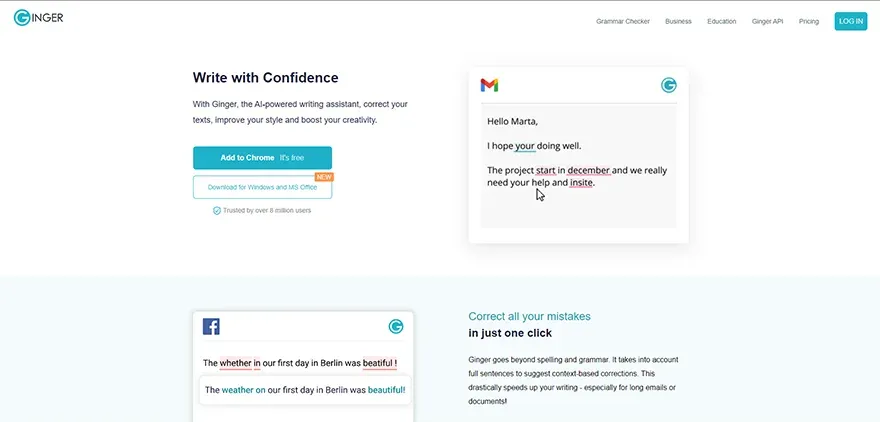Click the orange NEW badge
This screenshot has width=880, height=422.
[x=324, y=177]
